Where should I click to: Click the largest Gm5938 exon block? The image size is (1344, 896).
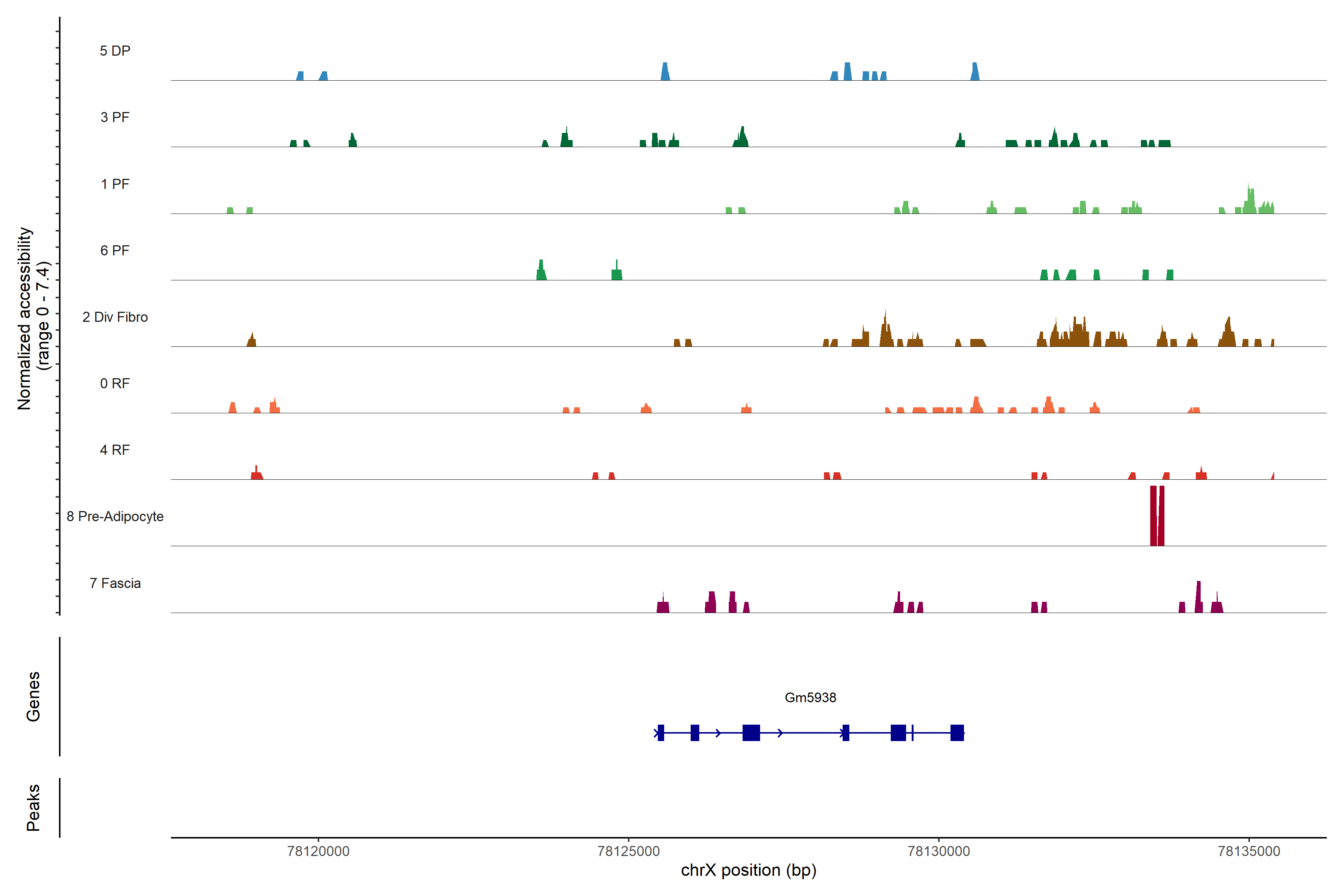click(x=751, y=732)
